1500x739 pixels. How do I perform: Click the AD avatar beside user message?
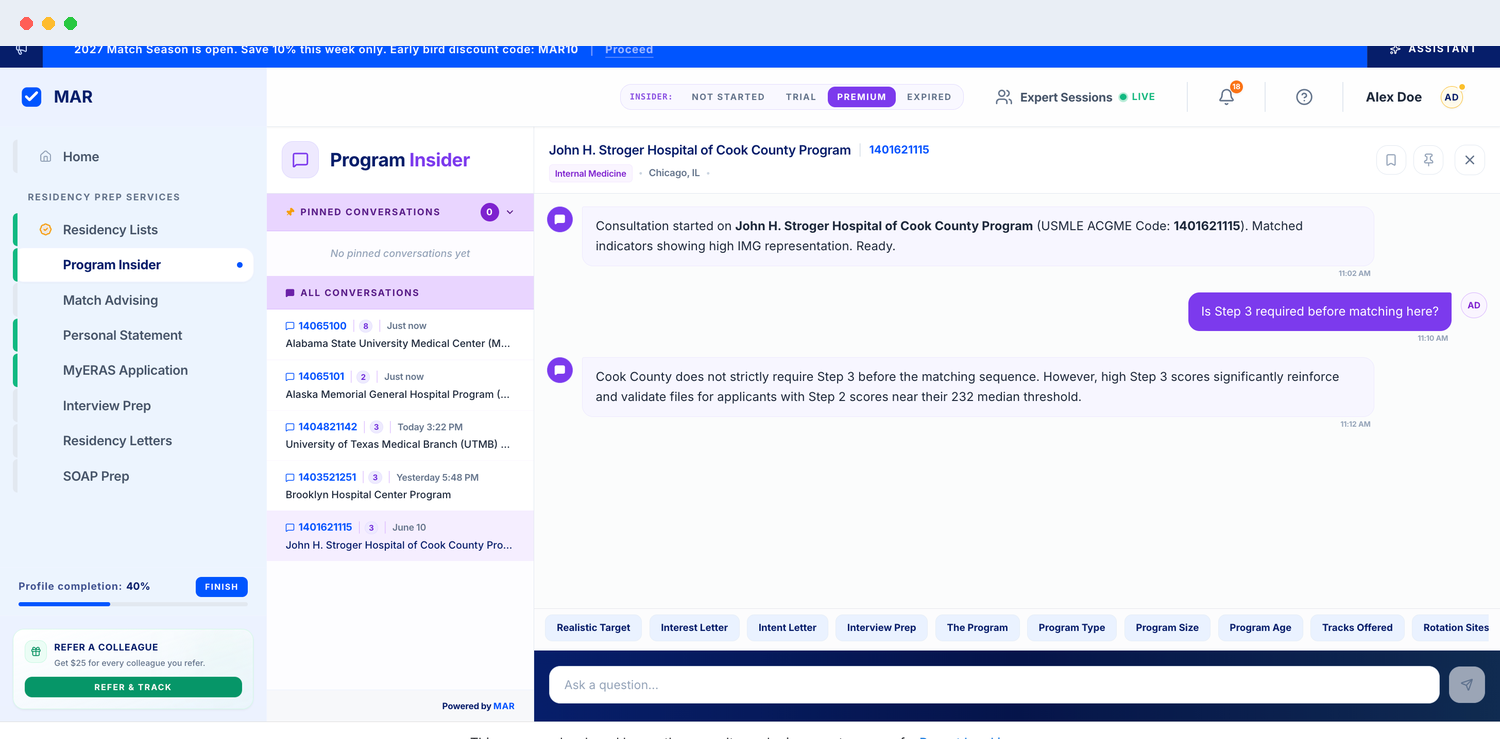point(1474,305)
